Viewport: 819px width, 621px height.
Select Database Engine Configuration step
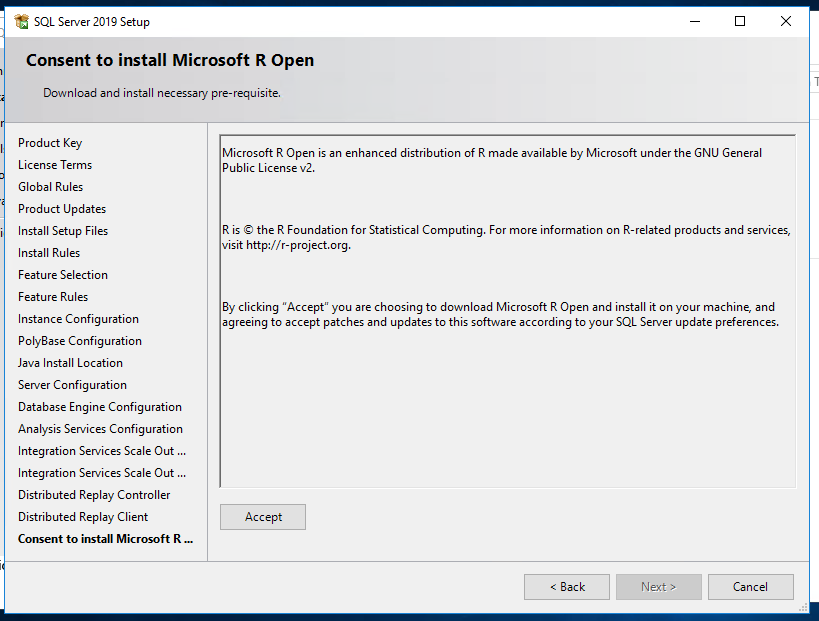point(100,406)
